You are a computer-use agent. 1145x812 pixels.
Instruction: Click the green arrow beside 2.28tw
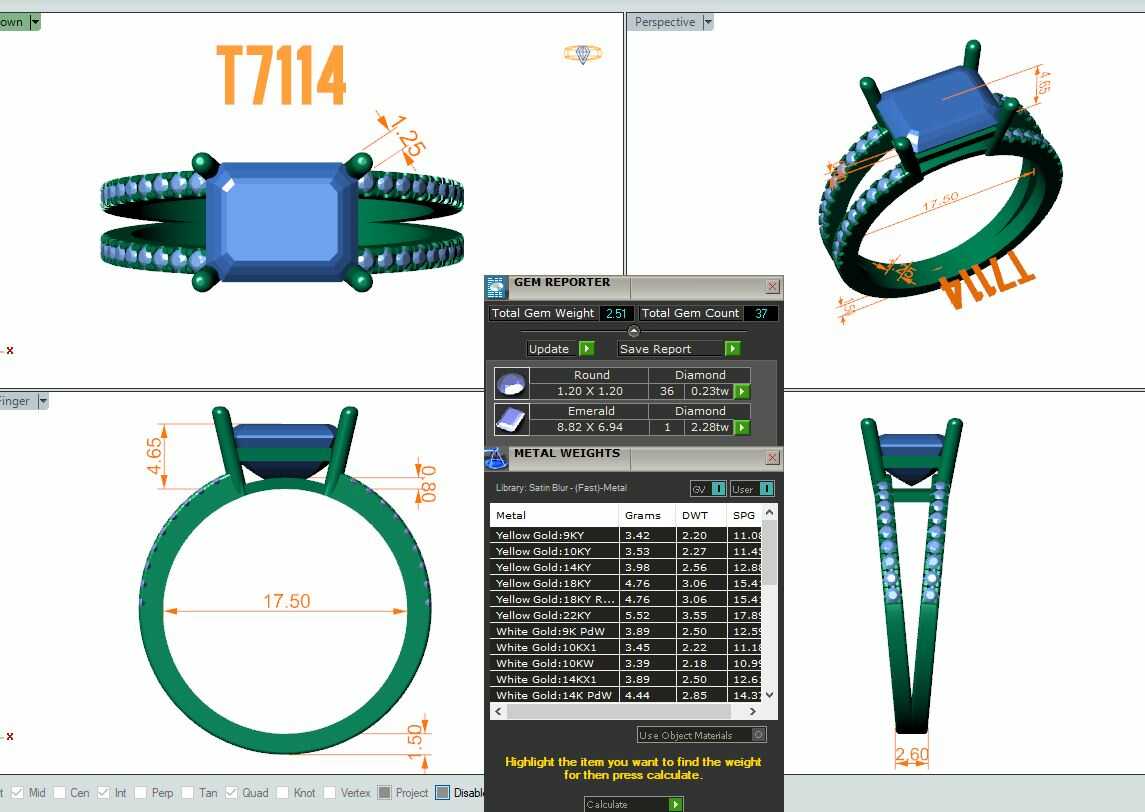[742, 427]
